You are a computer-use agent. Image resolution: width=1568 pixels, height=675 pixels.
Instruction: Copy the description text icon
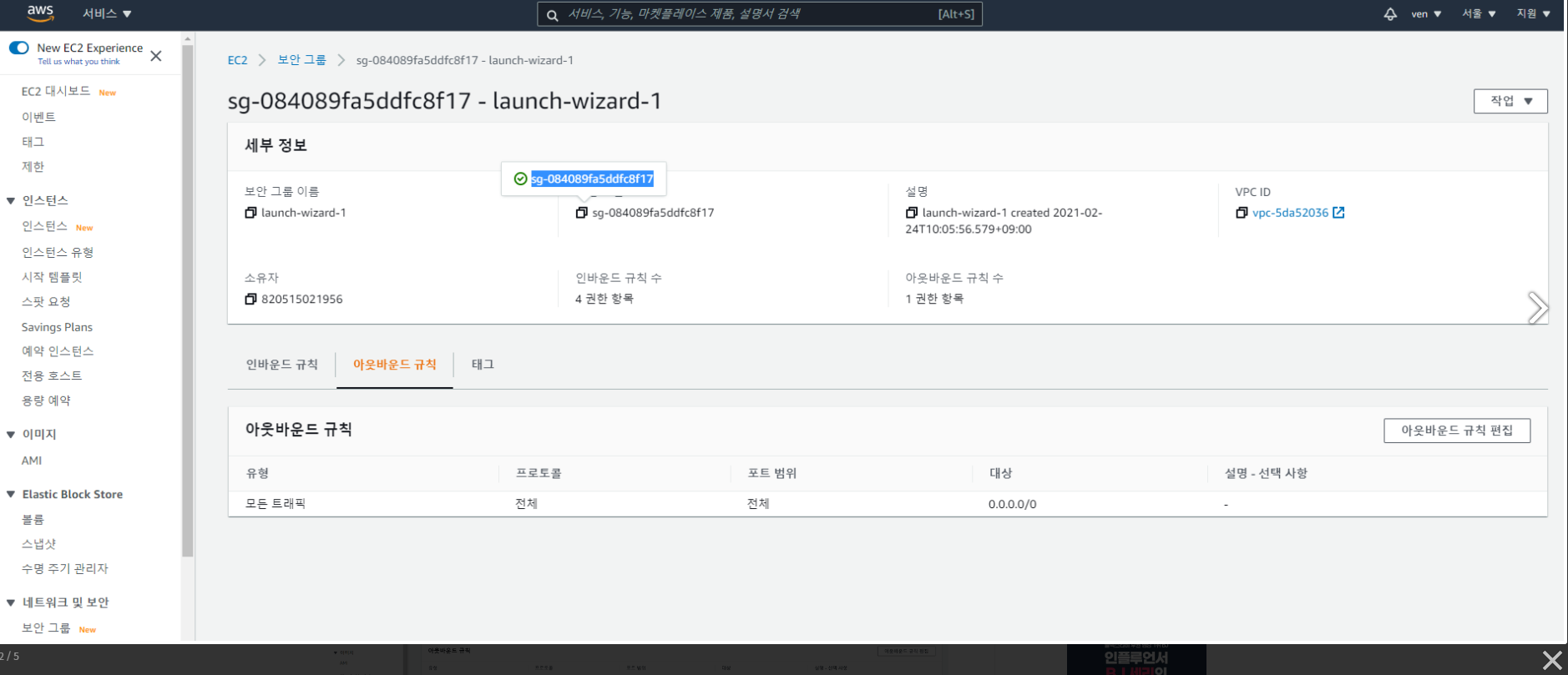click(x=912, y=213)
